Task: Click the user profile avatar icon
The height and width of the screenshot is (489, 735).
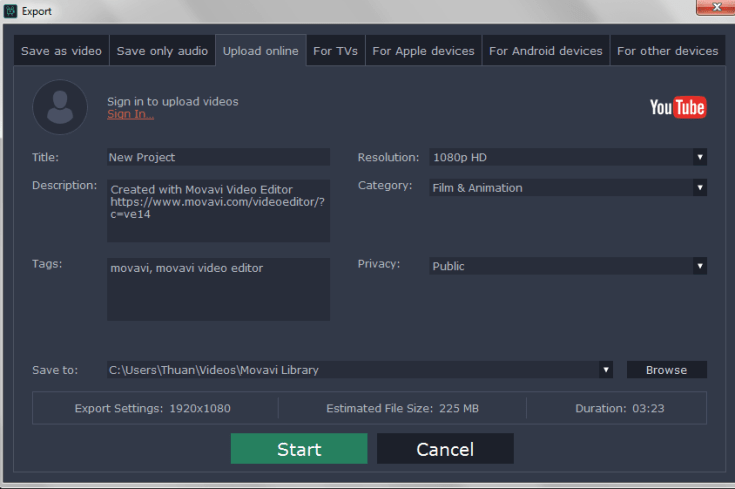Action: [x=60, y=107]
